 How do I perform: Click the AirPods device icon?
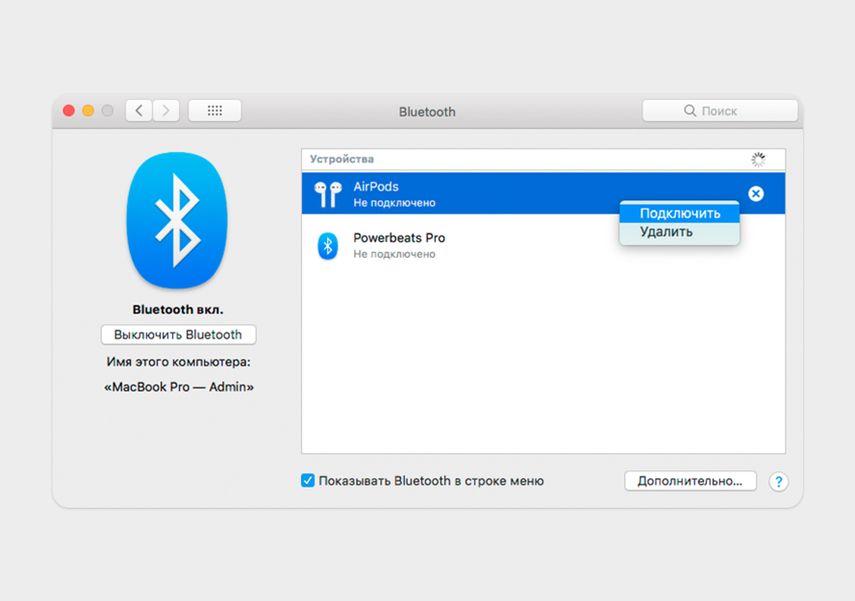[x=328, y=194]
